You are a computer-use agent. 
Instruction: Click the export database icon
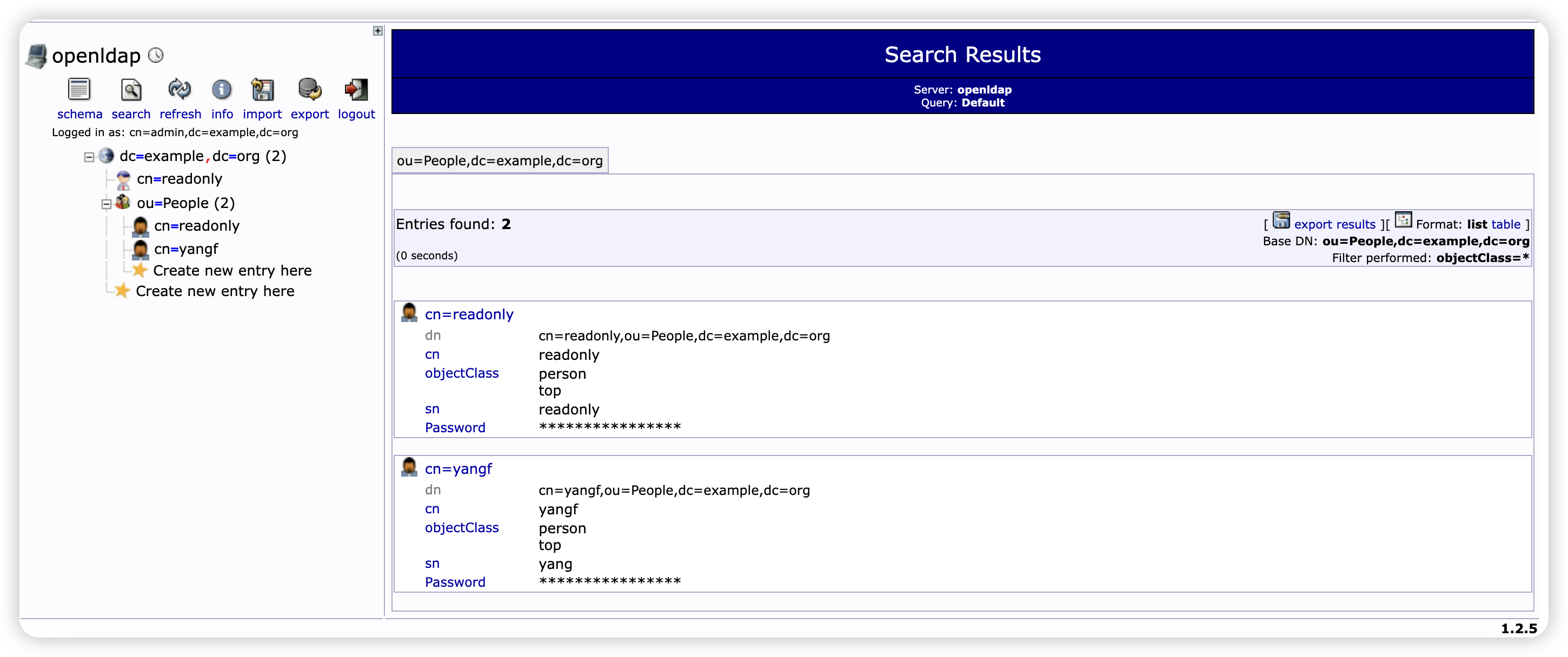[309, 90]
